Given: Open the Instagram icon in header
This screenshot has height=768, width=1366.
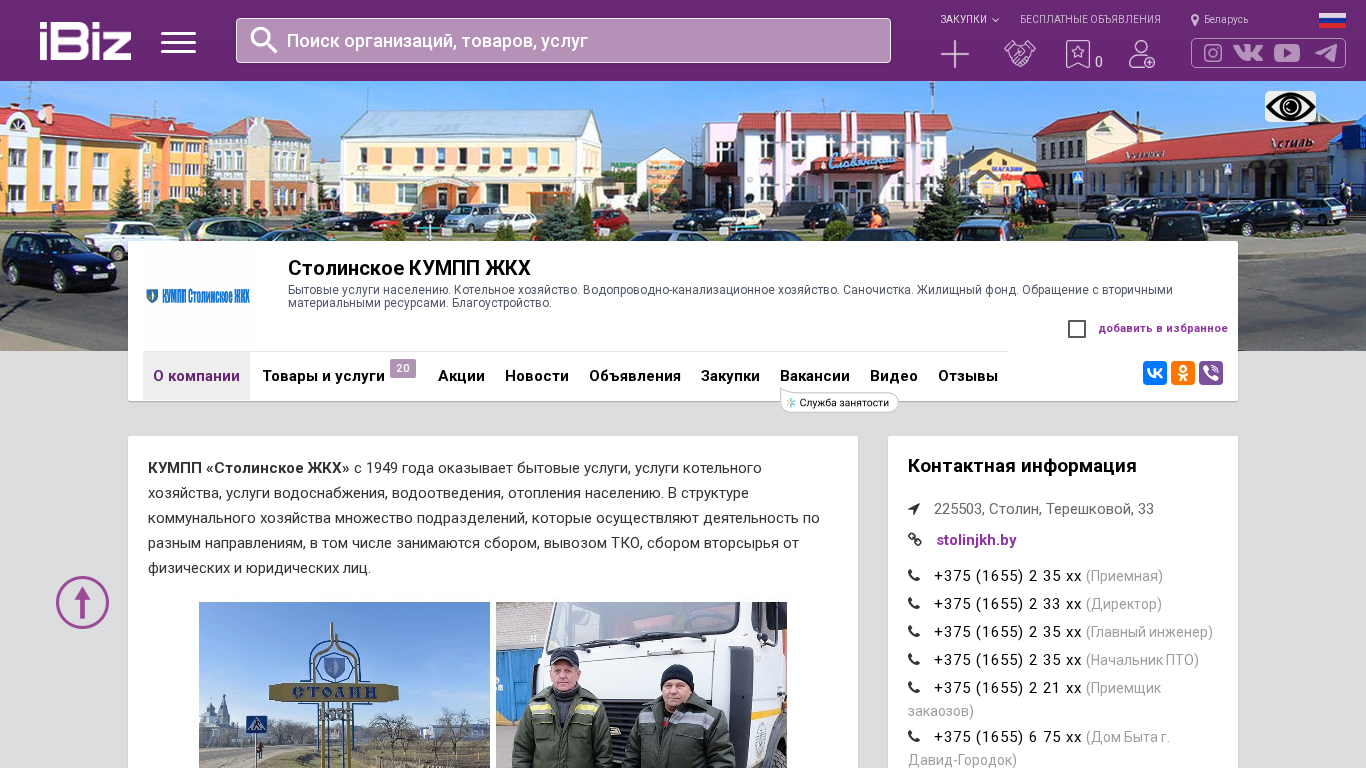Looking at the screenshot, I should click(1213, 53).
